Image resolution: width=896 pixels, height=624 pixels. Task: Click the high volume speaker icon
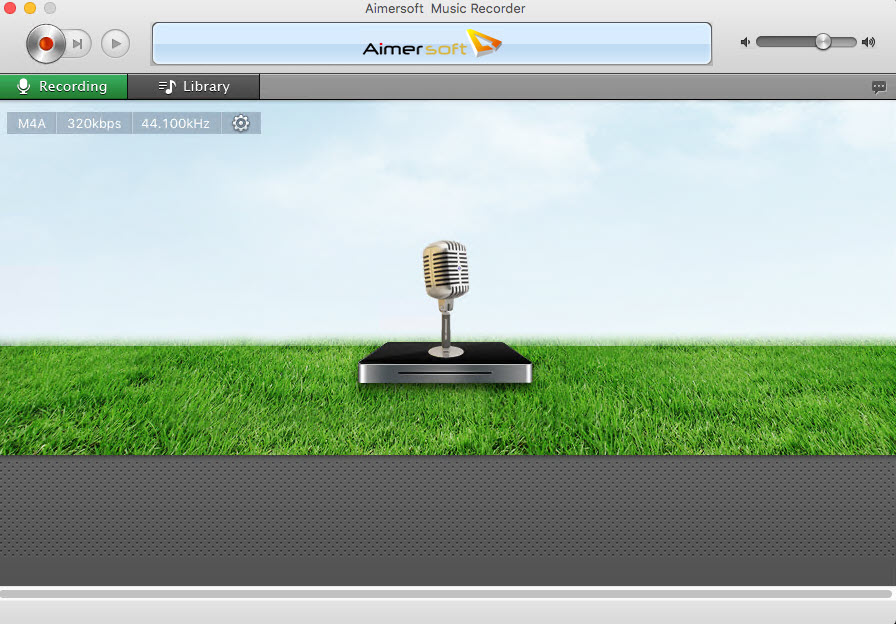pos(869,42)
